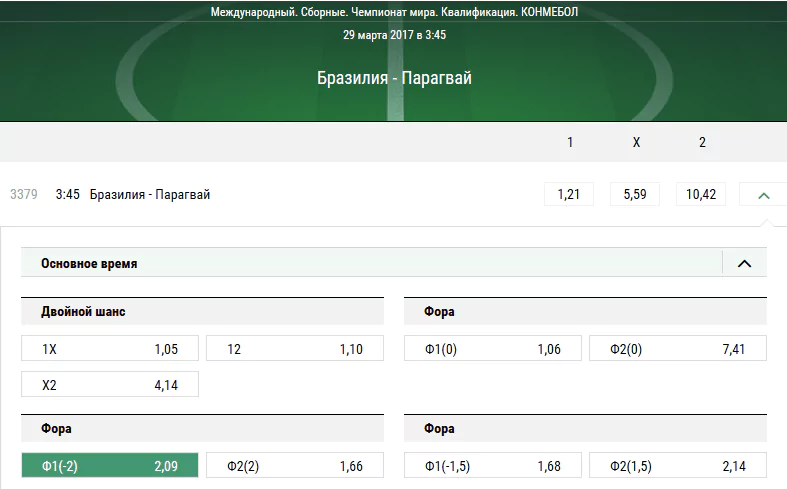Deselect highlighted Ф1(-2) bet 2,09

coord(110,465)
